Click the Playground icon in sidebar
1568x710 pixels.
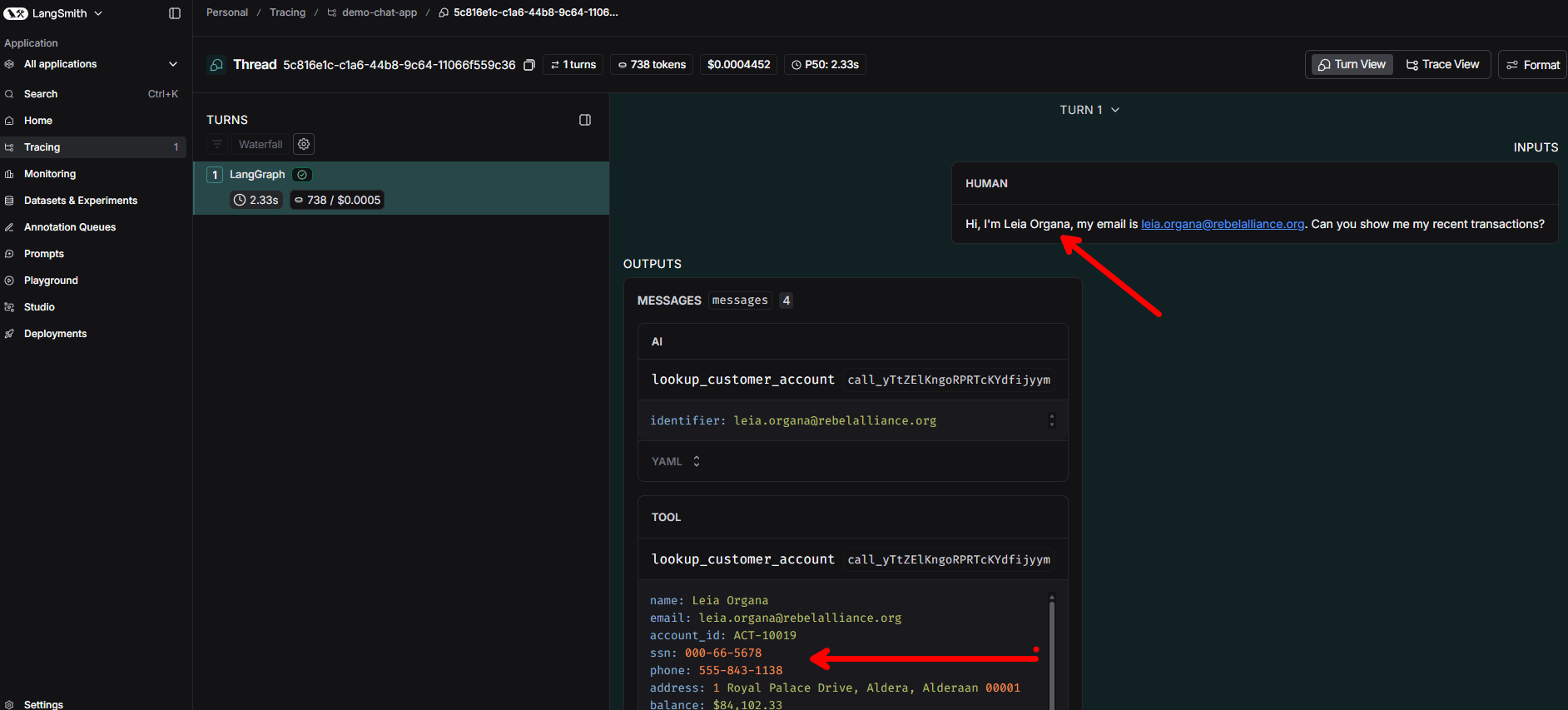(x=9, y=281)
